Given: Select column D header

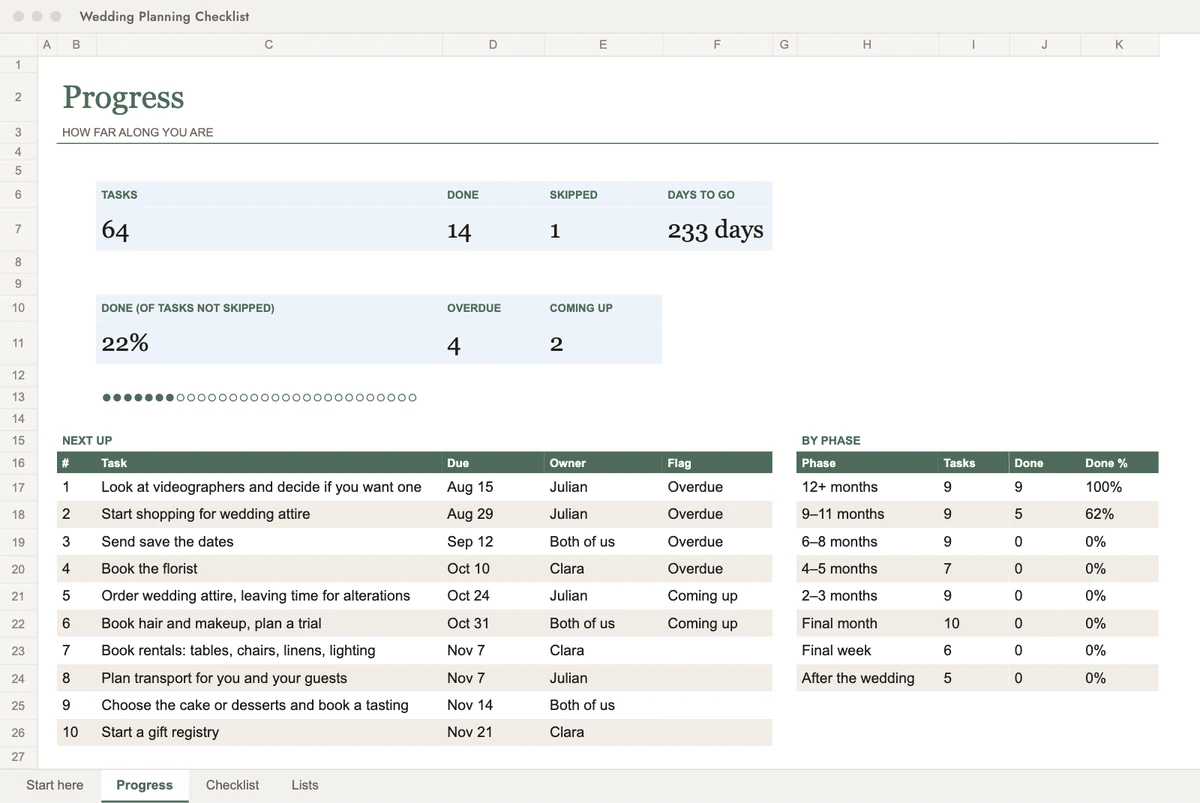Looking at the screenshot, I should pos(492,44).
